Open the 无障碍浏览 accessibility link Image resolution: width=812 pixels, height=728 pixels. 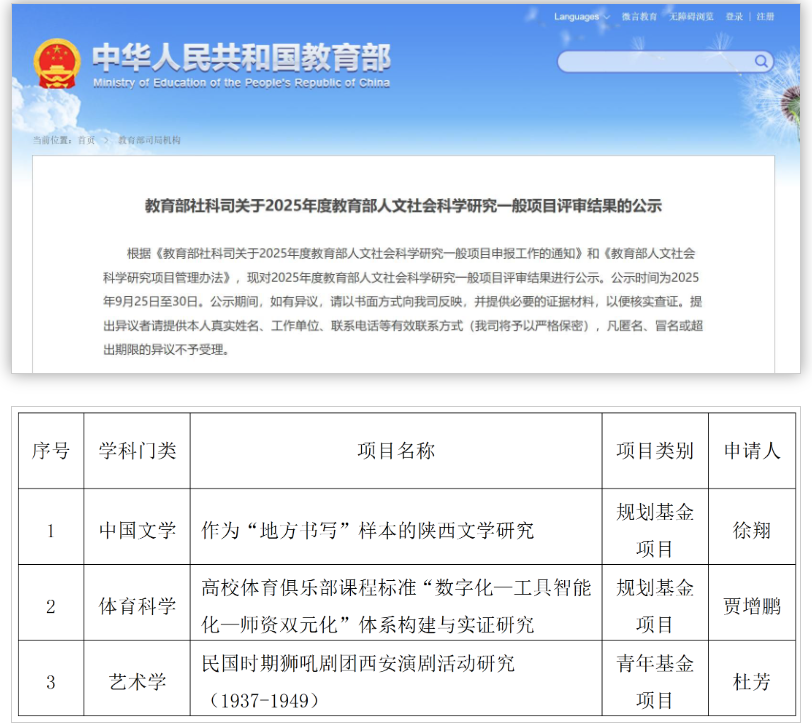[x=691, y=17]
